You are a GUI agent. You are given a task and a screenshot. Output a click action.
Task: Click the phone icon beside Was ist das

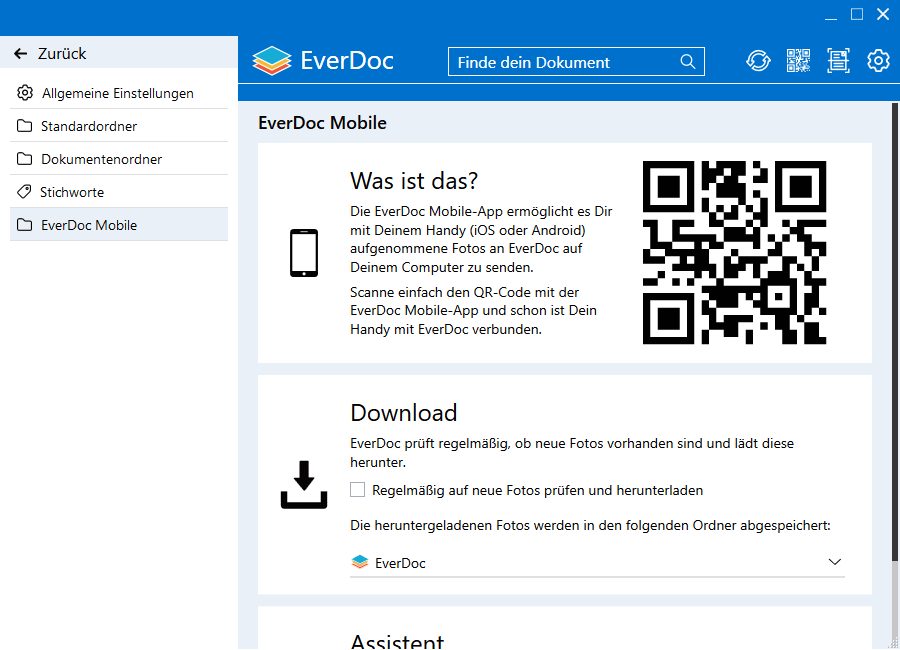303,253
